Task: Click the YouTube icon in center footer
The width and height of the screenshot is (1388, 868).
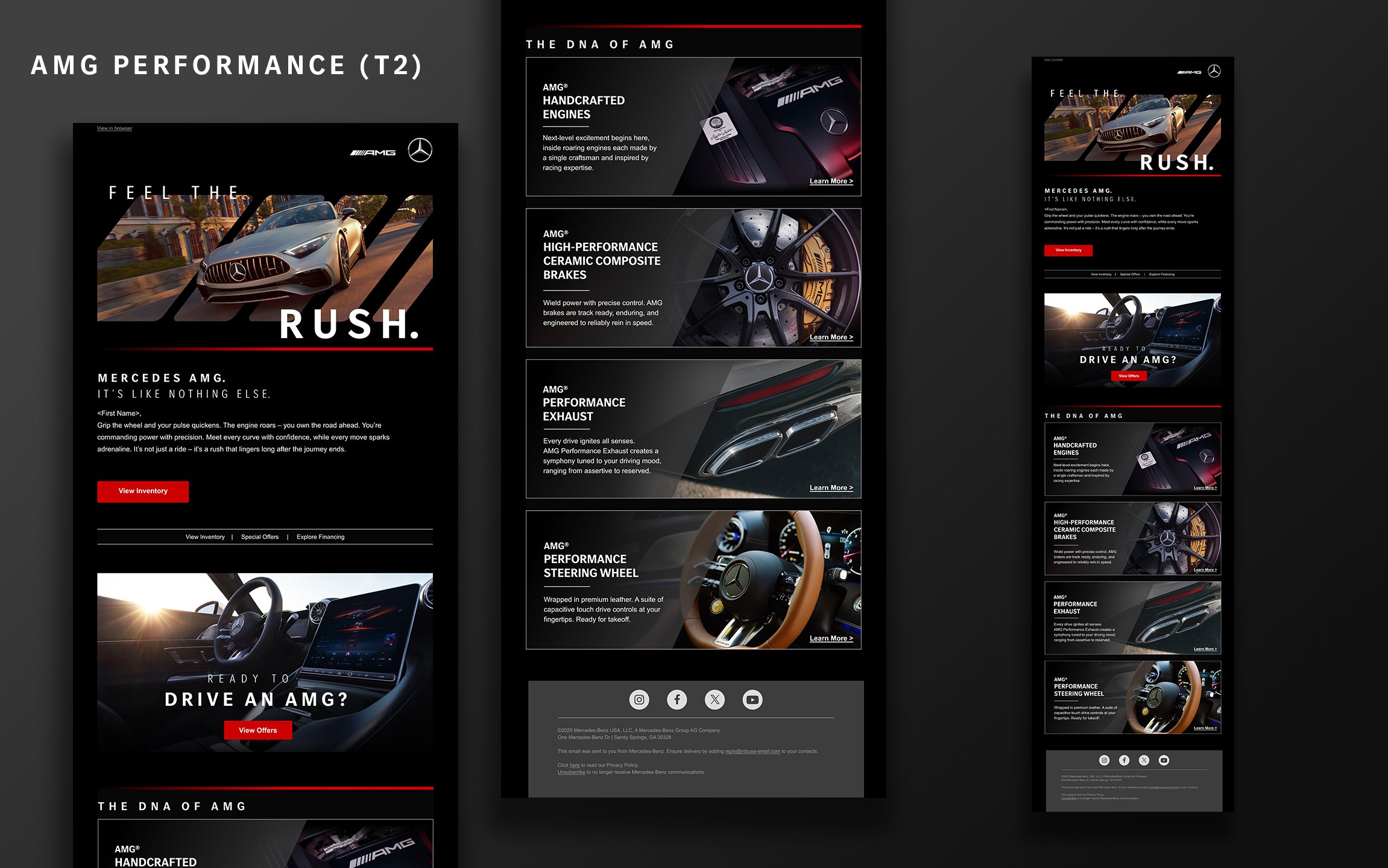Action: click(752, 699)
